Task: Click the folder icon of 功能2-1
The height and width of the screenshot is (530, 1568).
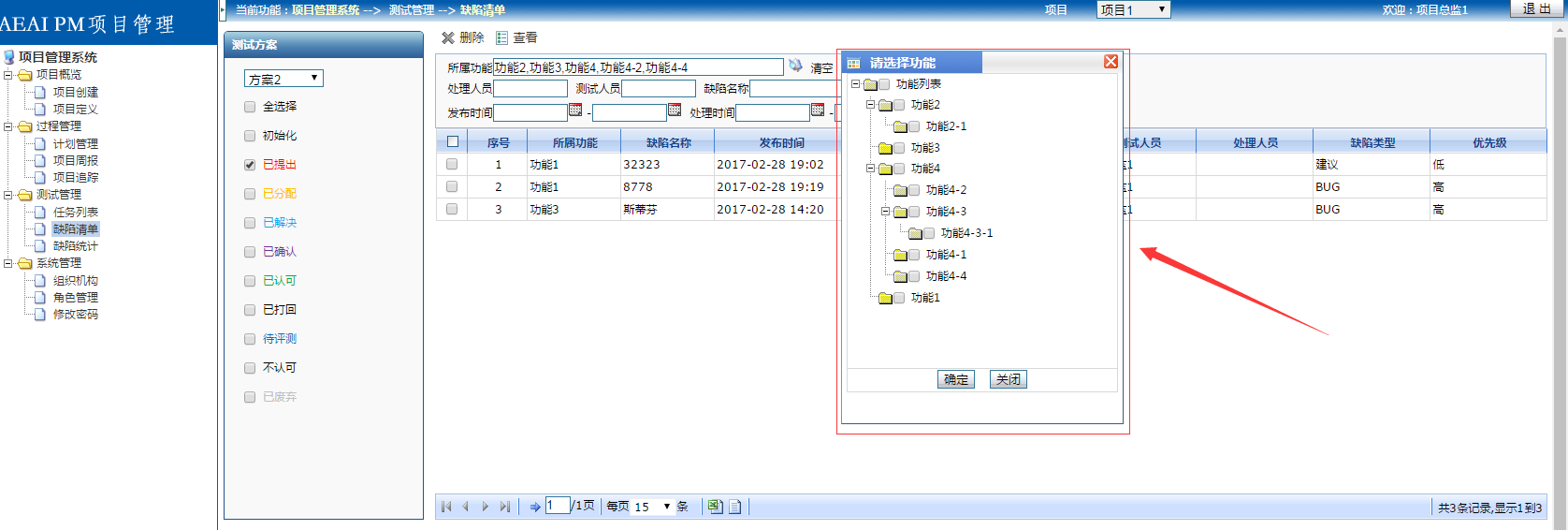Action: [900, 126]
